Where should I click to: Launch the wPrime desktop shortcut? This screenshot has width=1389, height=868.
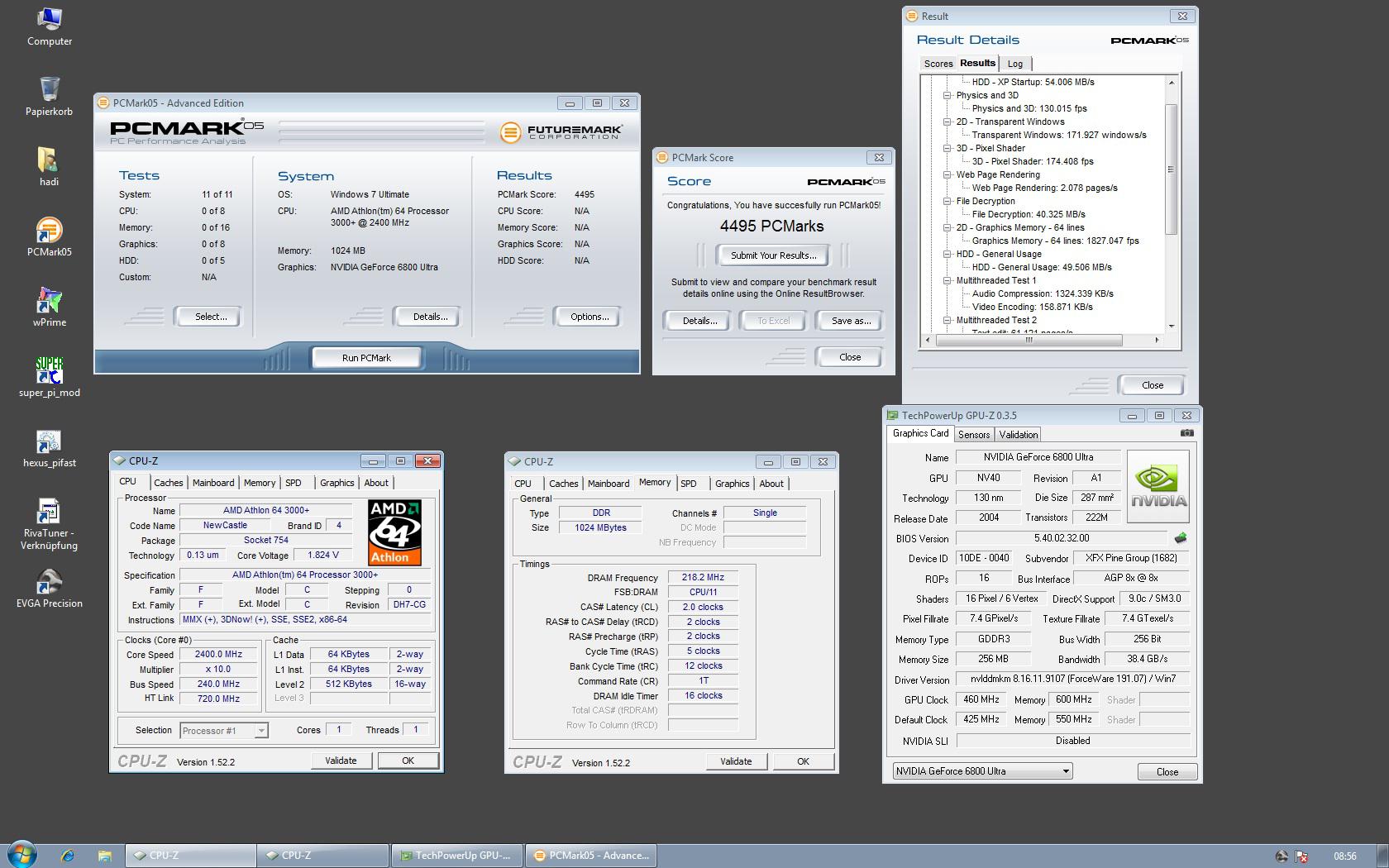point(49,308)
